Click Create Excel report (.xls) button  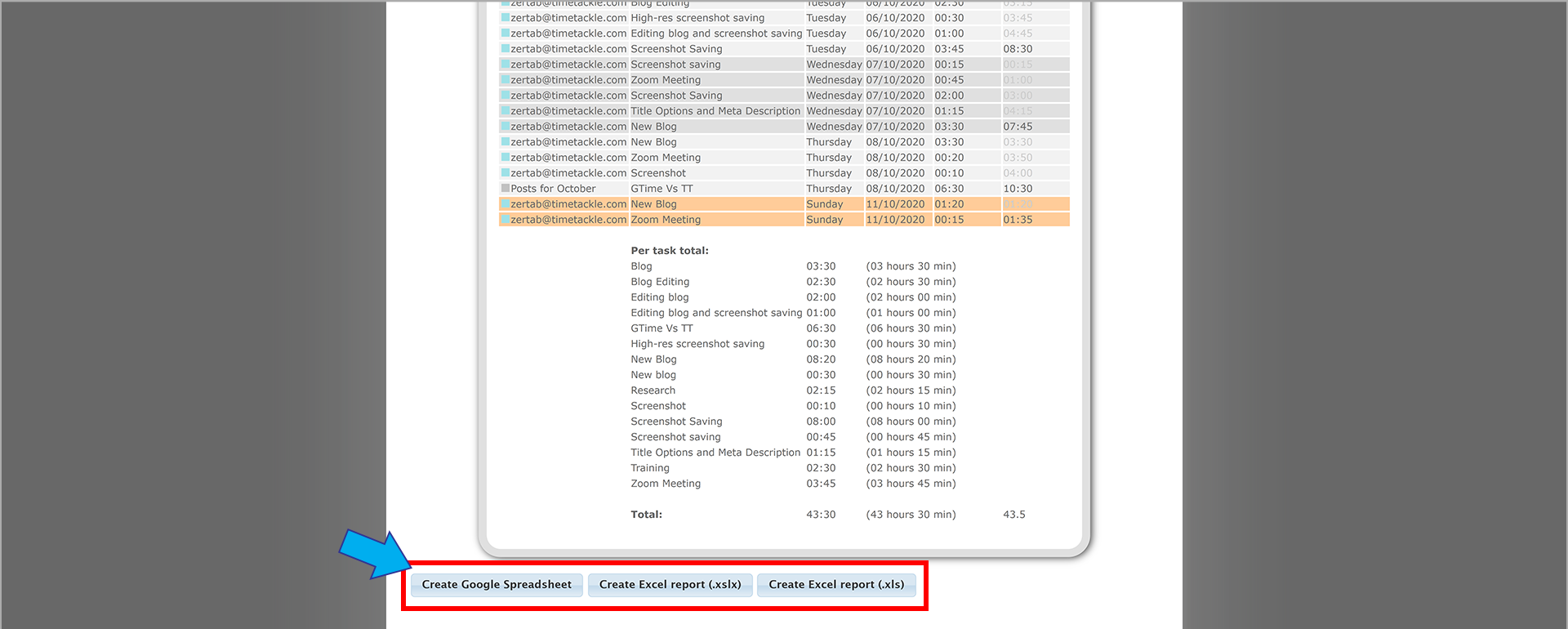836,585
